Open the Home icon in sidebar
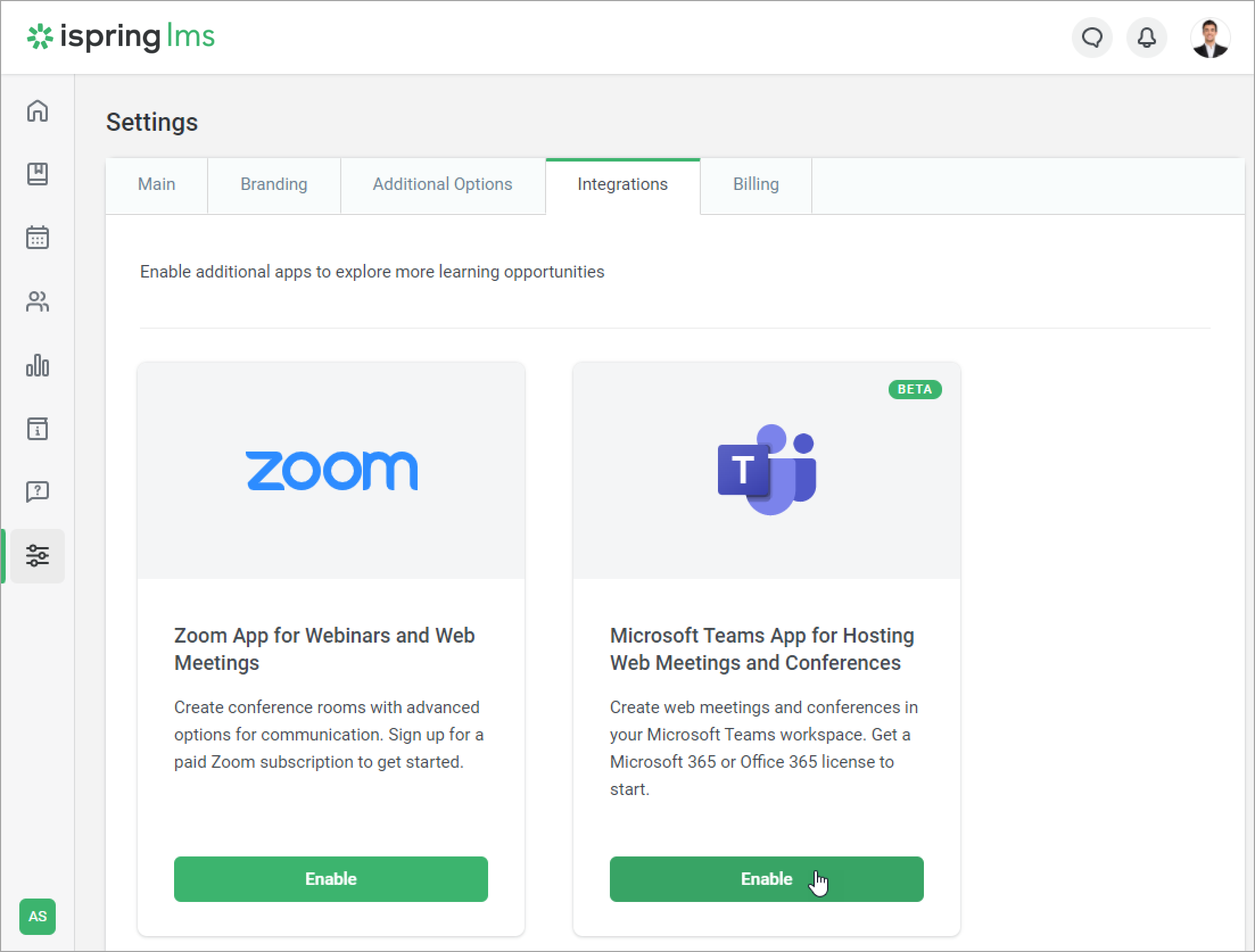Viewport: 1255px width, 952px height. click(38, 111)
